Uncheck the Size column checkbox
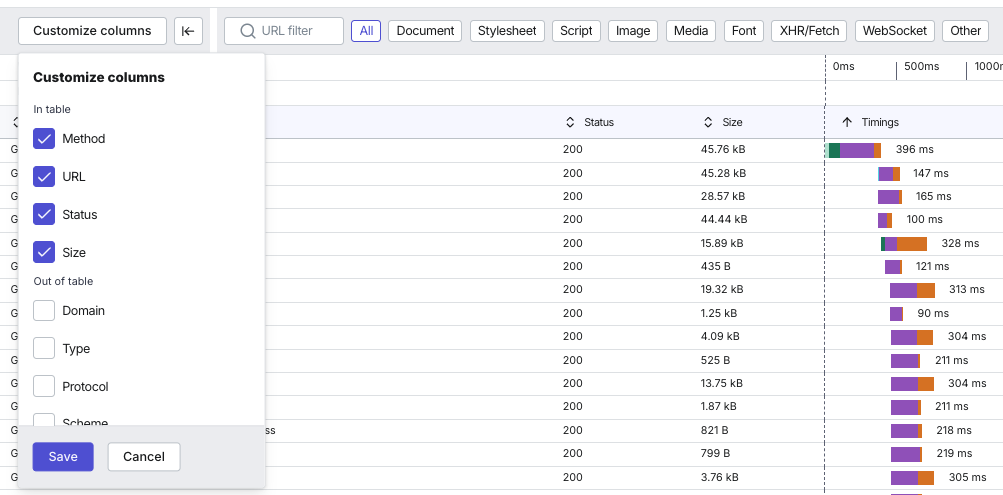1003x495 pixels. coord(44,252)
